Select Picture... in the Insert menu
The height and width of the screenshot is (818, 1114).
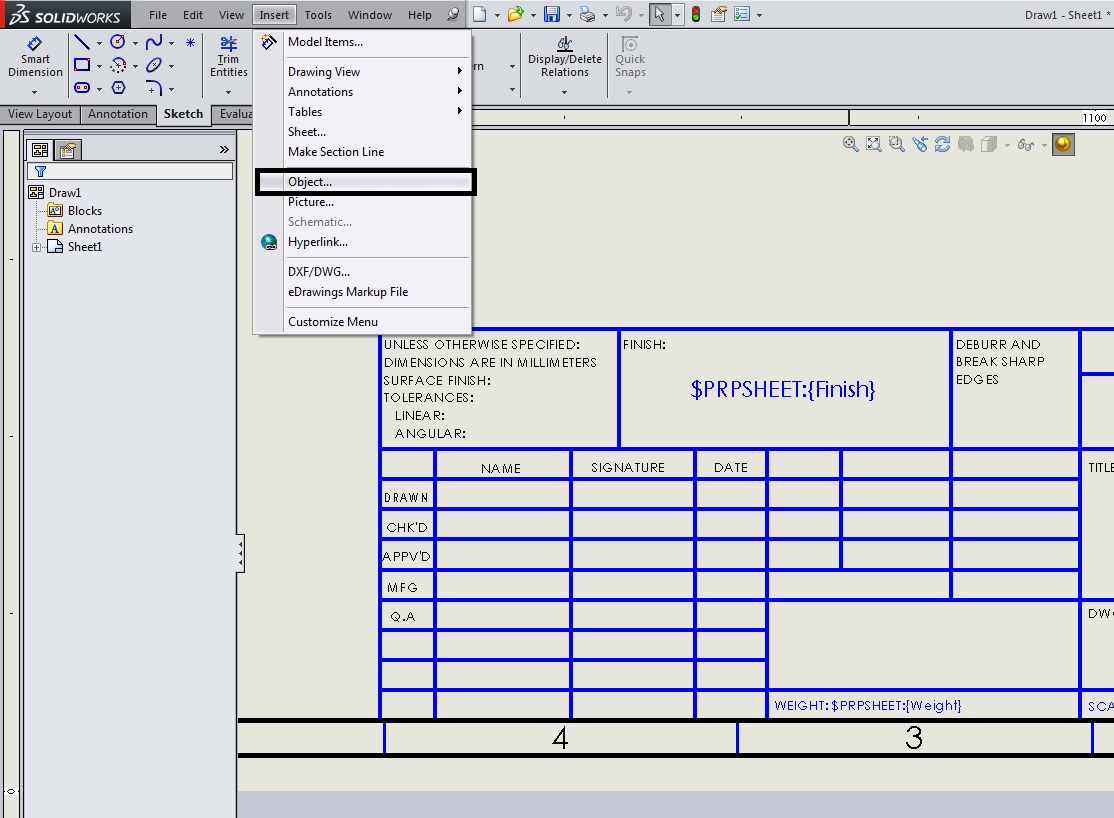[x=311, y=202]
